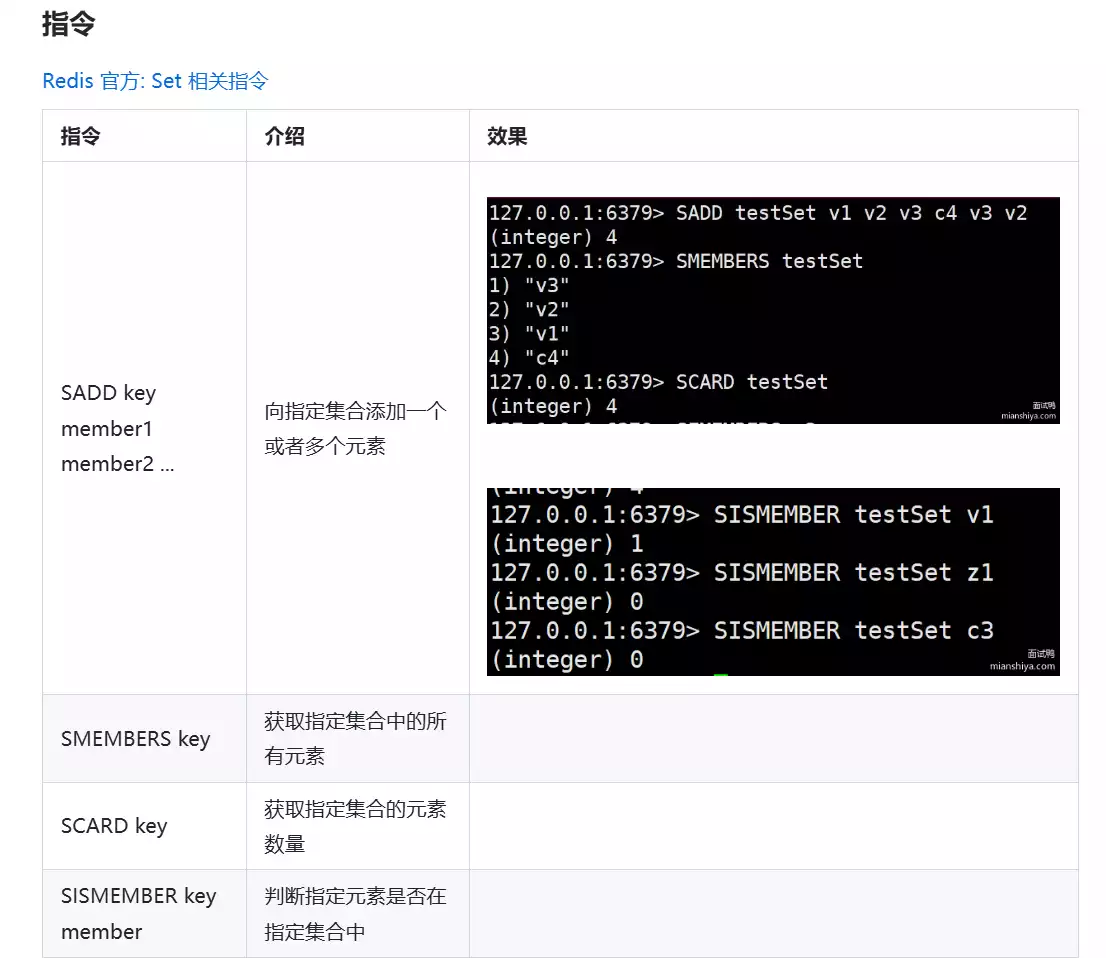
Task: Select the SCARD key command cell
Action: [x=114, y=826]
